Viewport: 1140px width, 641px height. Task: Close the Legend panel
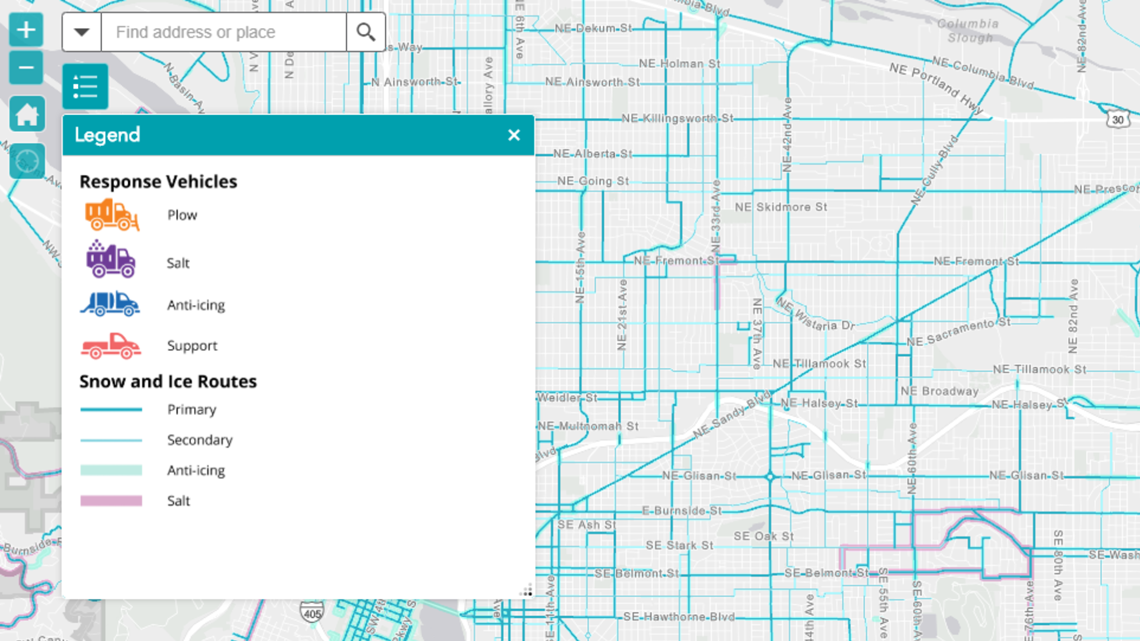[x=514, y=135]
